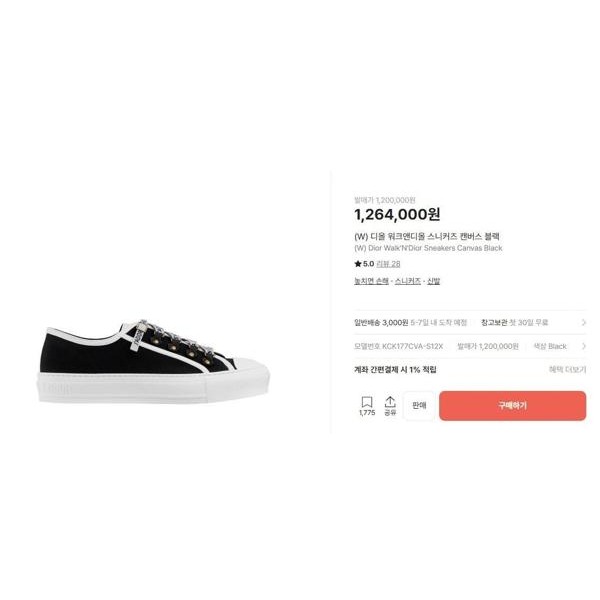Click the Dior sneaker product image
600x600 pixels.
[154, 361]
